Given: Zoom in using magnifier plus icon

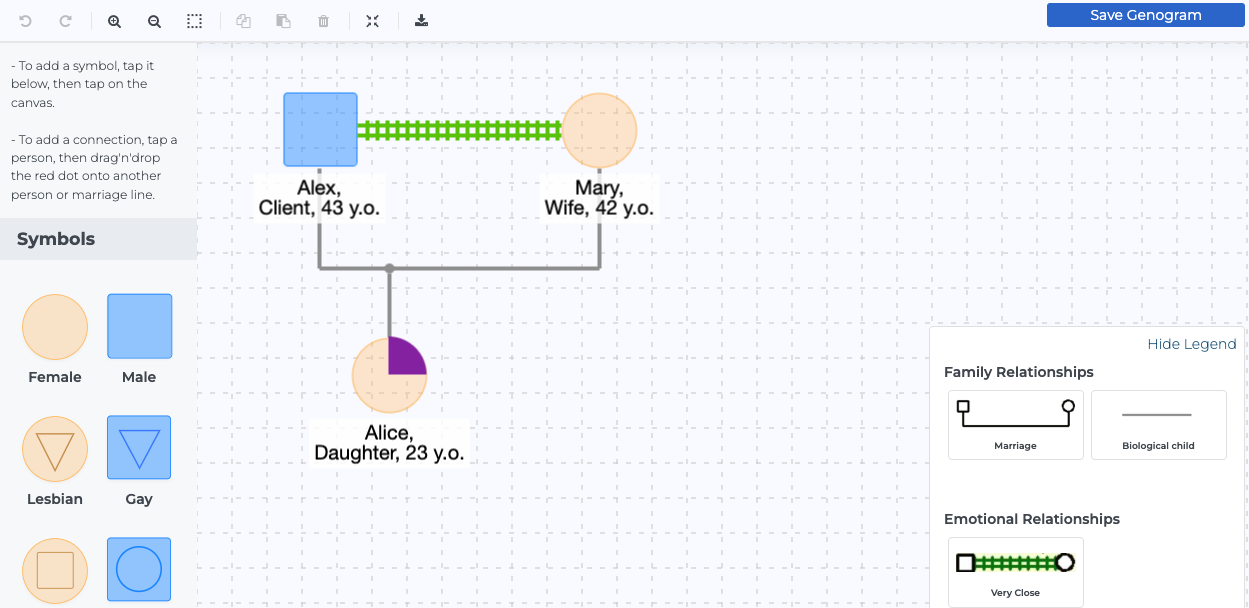Looking at the screenshot, I should 114,21.
